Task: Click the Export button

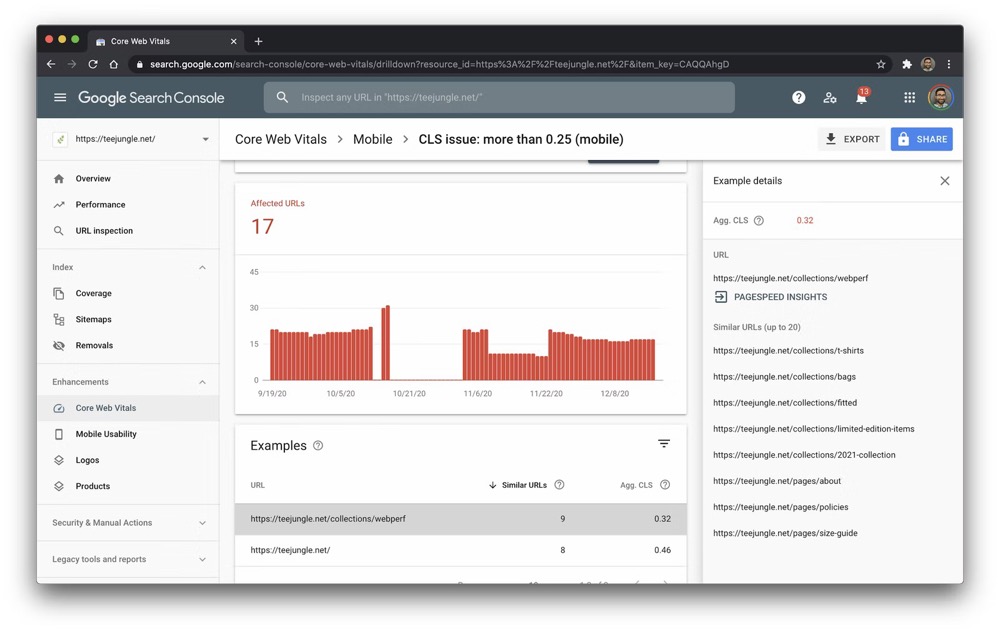Action: click(852, 139)
